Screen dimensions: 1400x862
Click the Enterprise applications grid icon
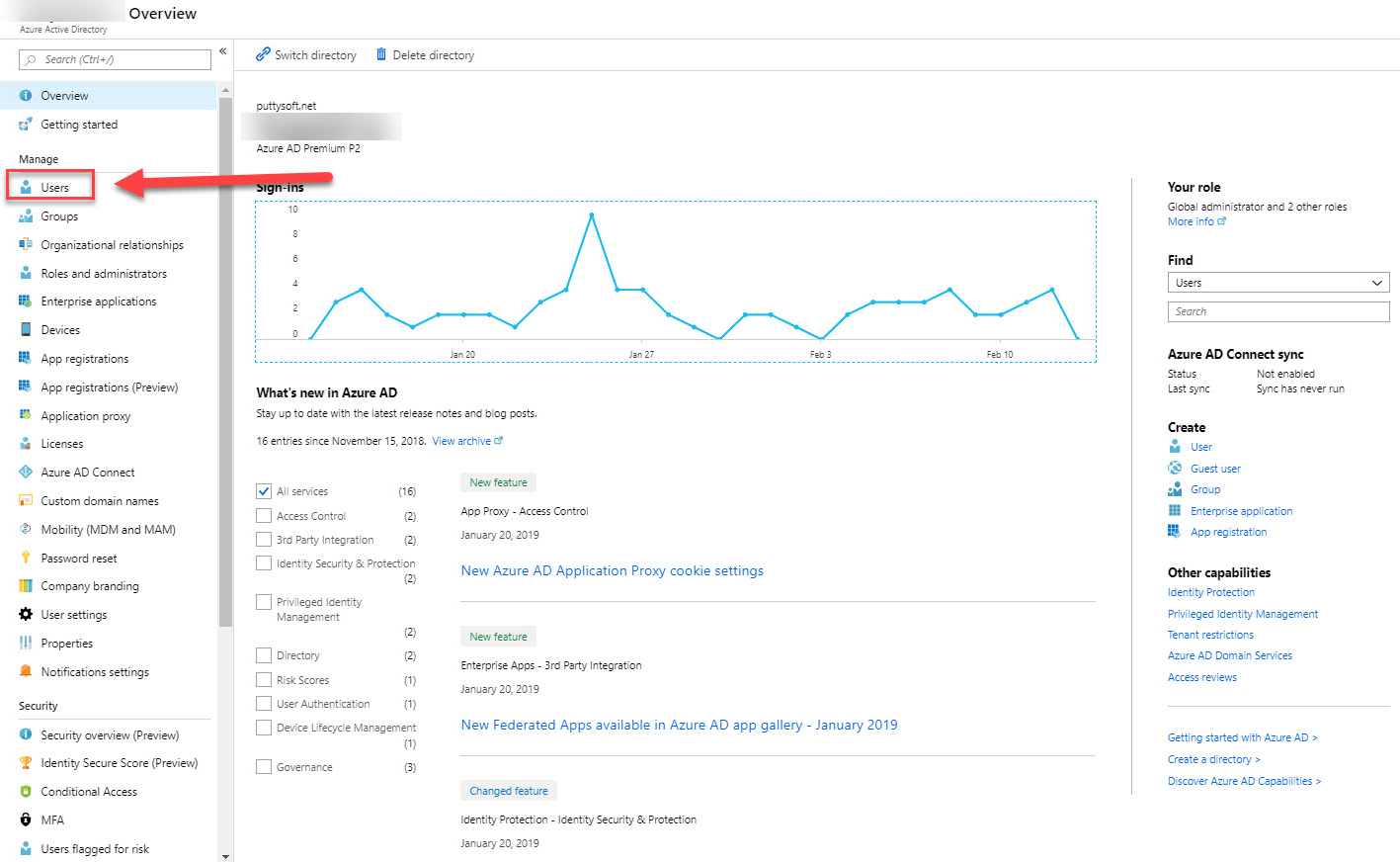[26, 302]
